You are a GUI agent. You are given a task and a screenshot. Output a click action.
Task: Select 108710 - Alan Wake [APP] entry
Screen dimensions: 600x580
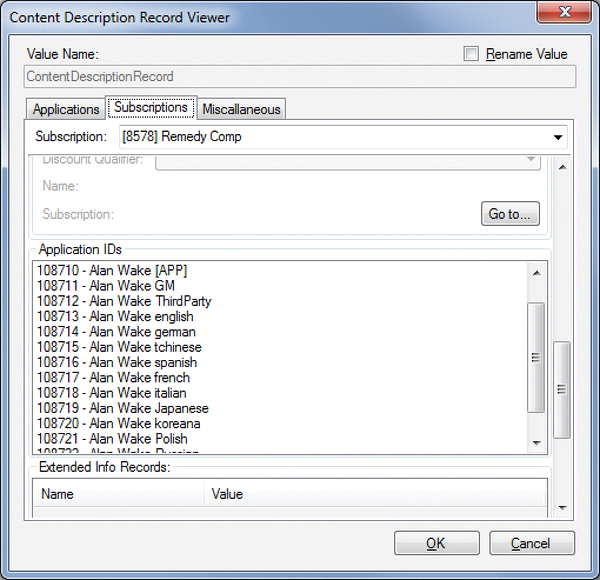(112, 270)
